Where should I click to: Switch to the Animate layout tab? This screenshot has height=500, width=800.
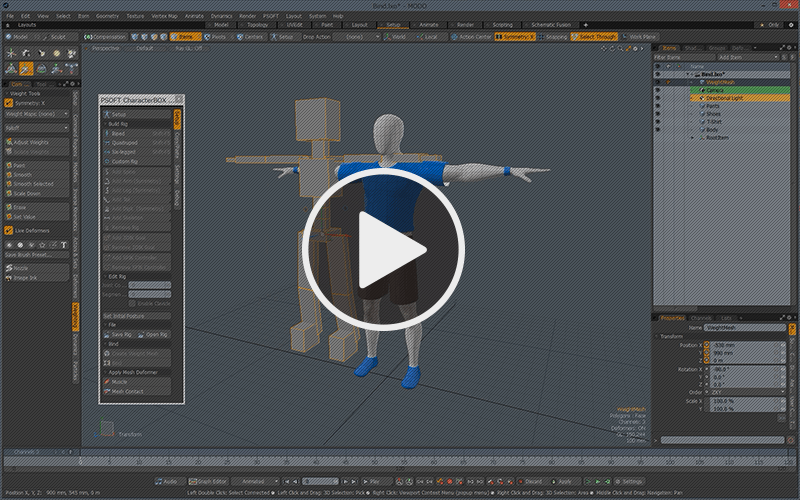point(431,24)
